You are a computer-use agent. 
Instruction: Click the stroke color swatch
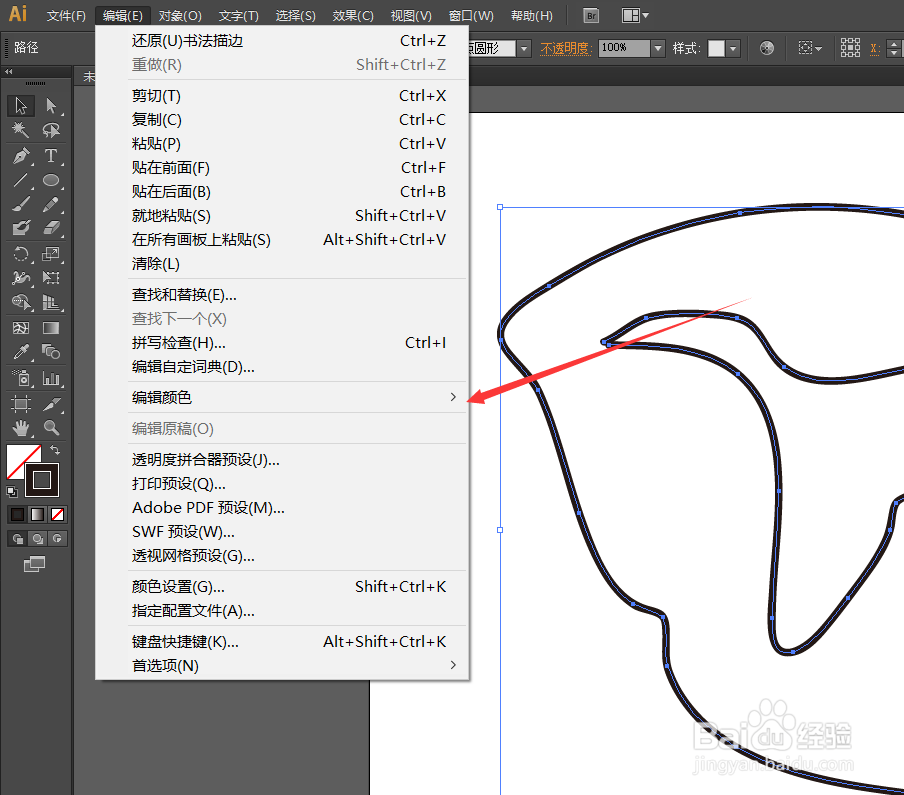pos(42,480)
